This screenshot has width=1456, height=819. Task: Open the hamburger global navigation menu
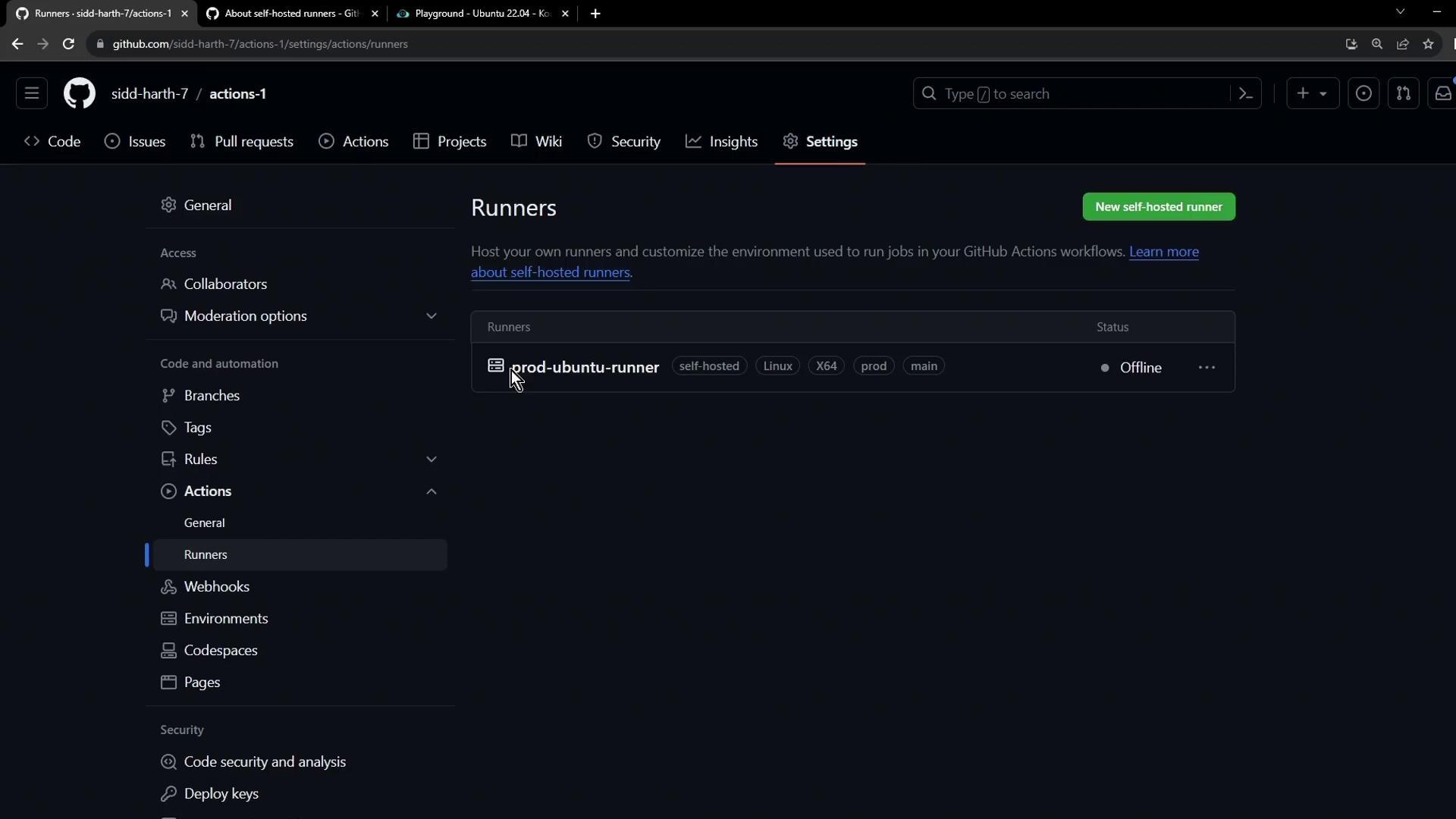click(x=32, y=94)
